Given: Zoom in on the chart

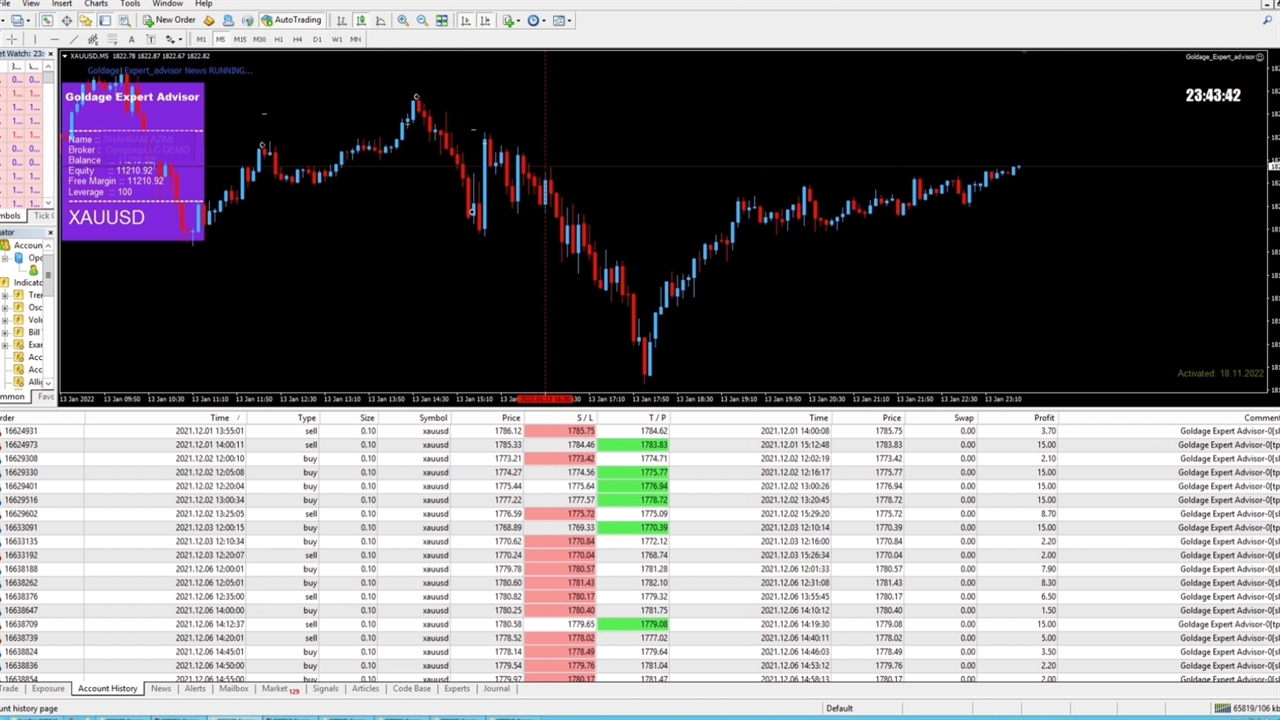Looking at the screenshot, I should (x=403, y=20).
